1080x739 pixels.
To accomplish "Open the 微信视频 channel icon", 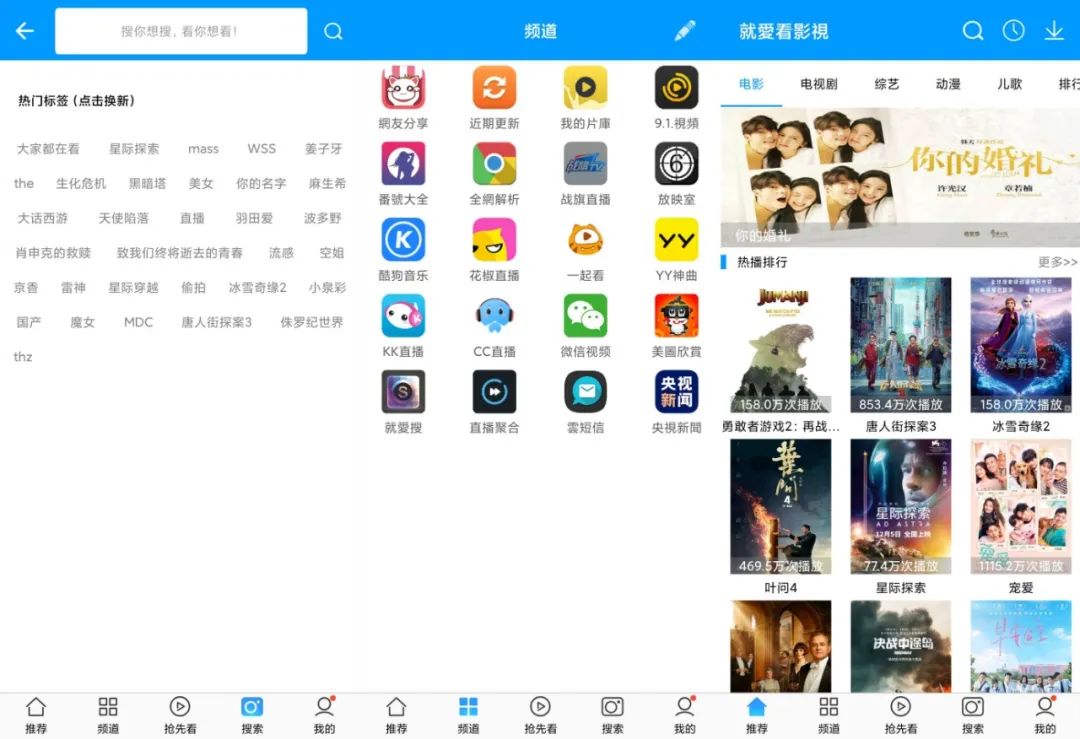I will pos(585,315).
